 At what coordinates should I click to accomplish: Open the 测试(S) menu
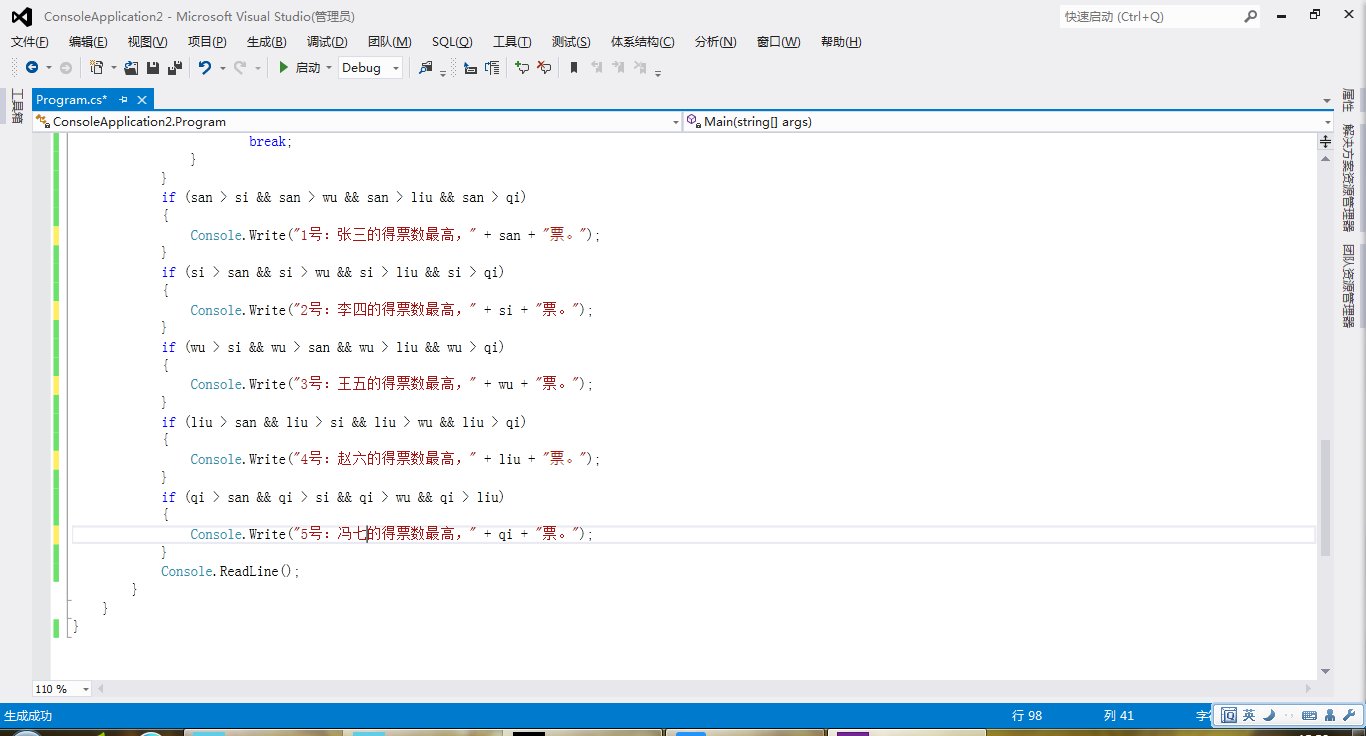(571, 41)
